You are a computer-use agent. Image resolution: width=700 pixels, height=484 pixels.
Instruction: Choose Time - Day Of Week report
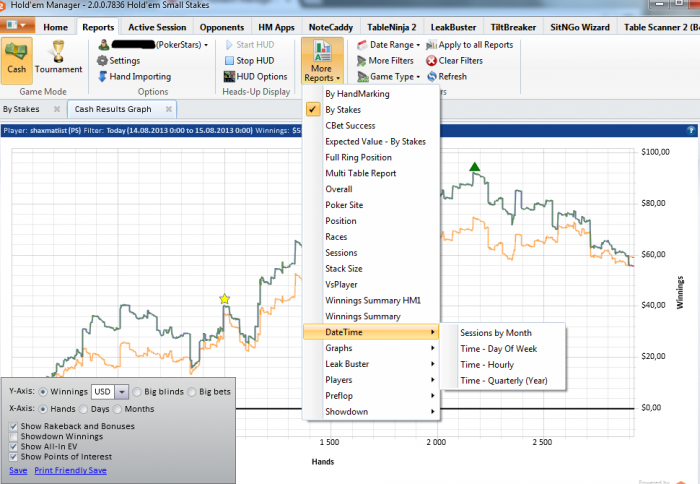coord(499,349)
